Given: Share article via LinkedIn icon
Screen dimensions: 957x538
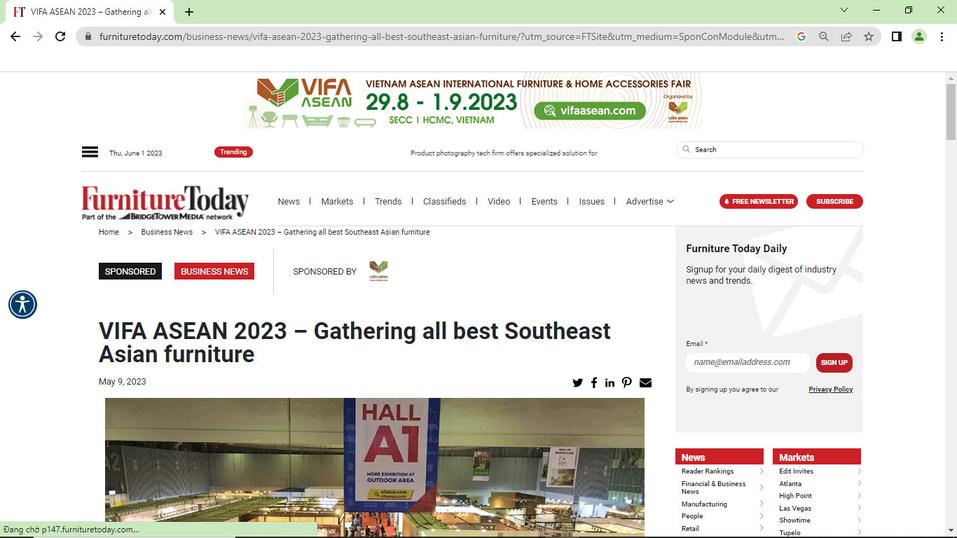Looking at the screenshot, I should click(610, 383).
